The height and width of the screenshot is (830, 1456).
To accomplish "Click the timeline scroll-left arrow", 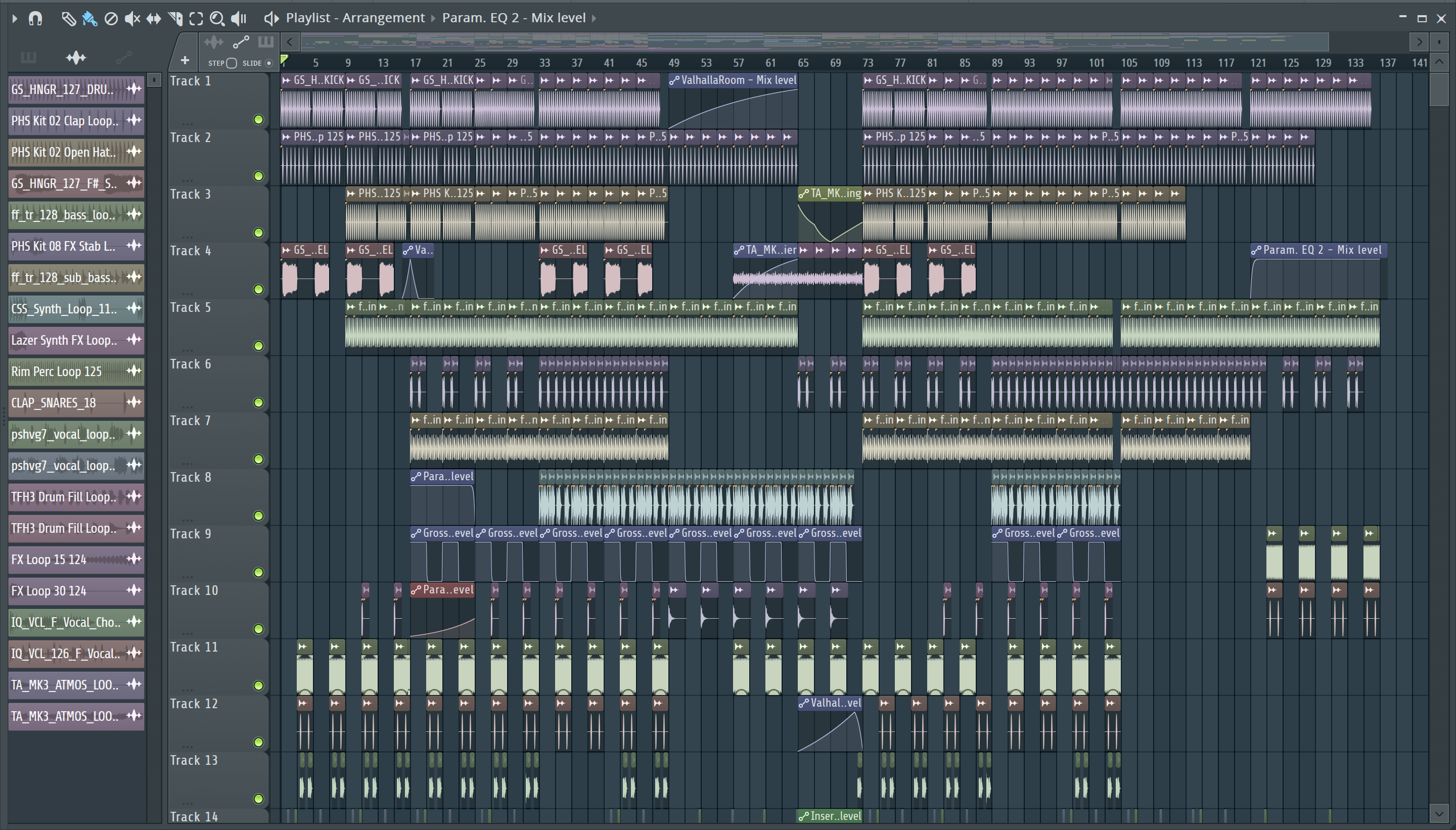I will click(290, 41).
